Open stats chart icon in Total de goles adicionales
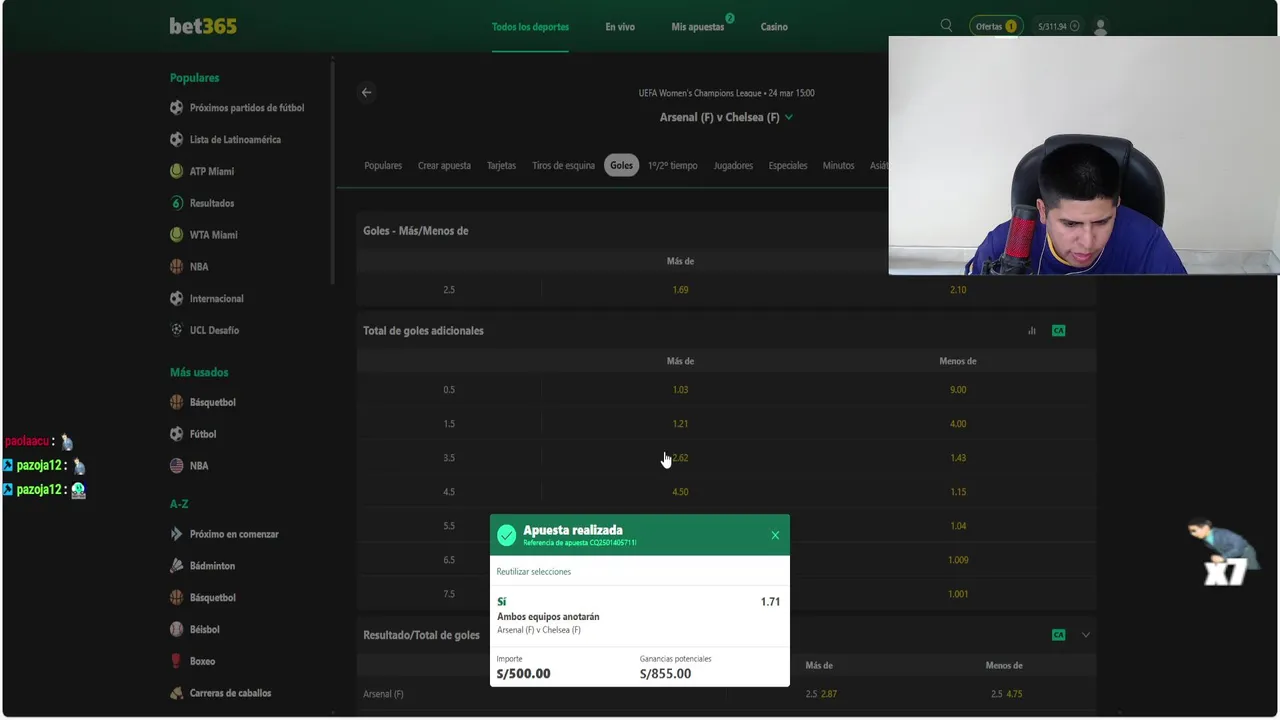This screenshot has width=1280, height=720. click(x=1032, y=331)
